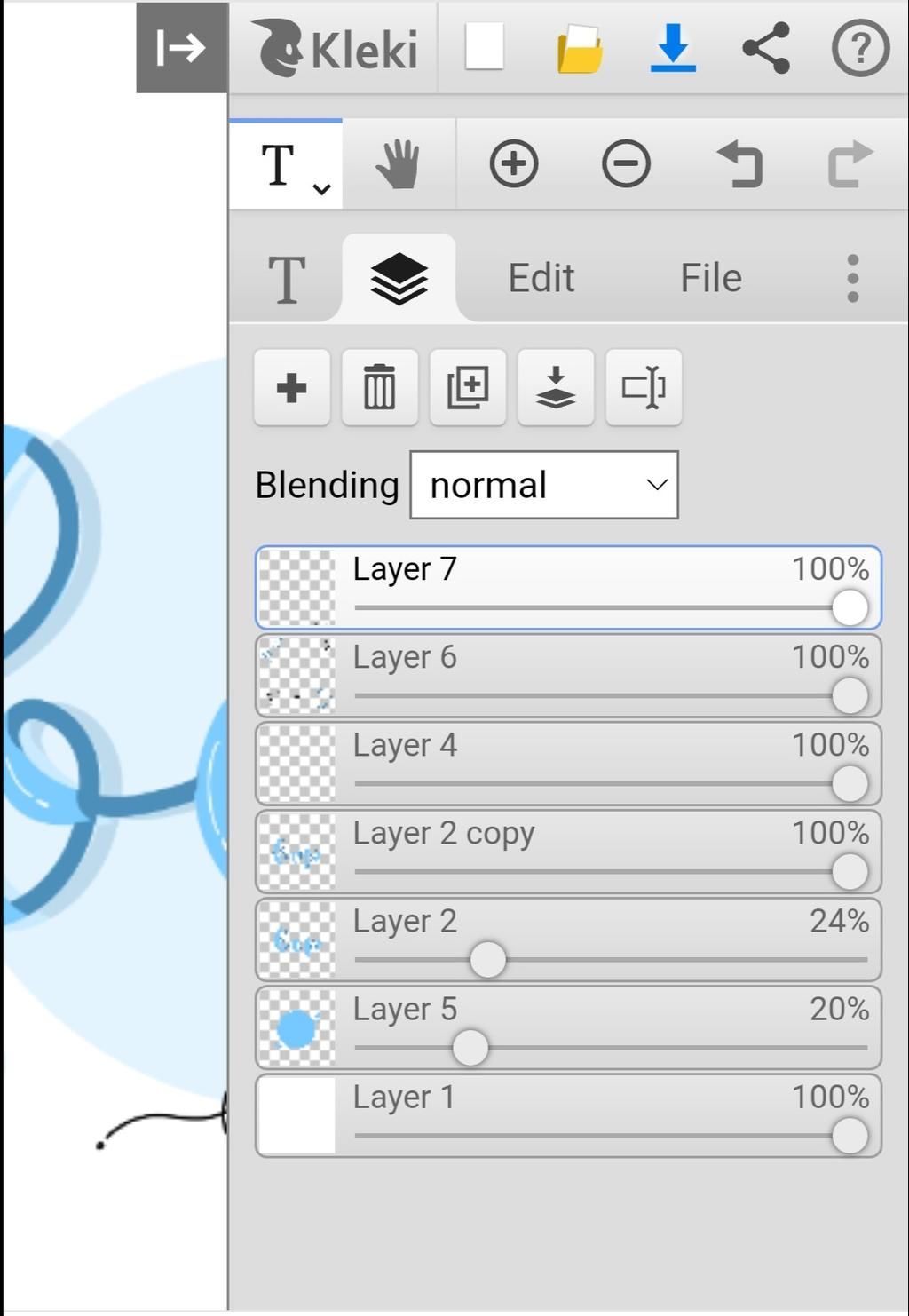Collapse the side panel with arrow icon
This screenshot has height=1316, width=909.
pos(182,47)
